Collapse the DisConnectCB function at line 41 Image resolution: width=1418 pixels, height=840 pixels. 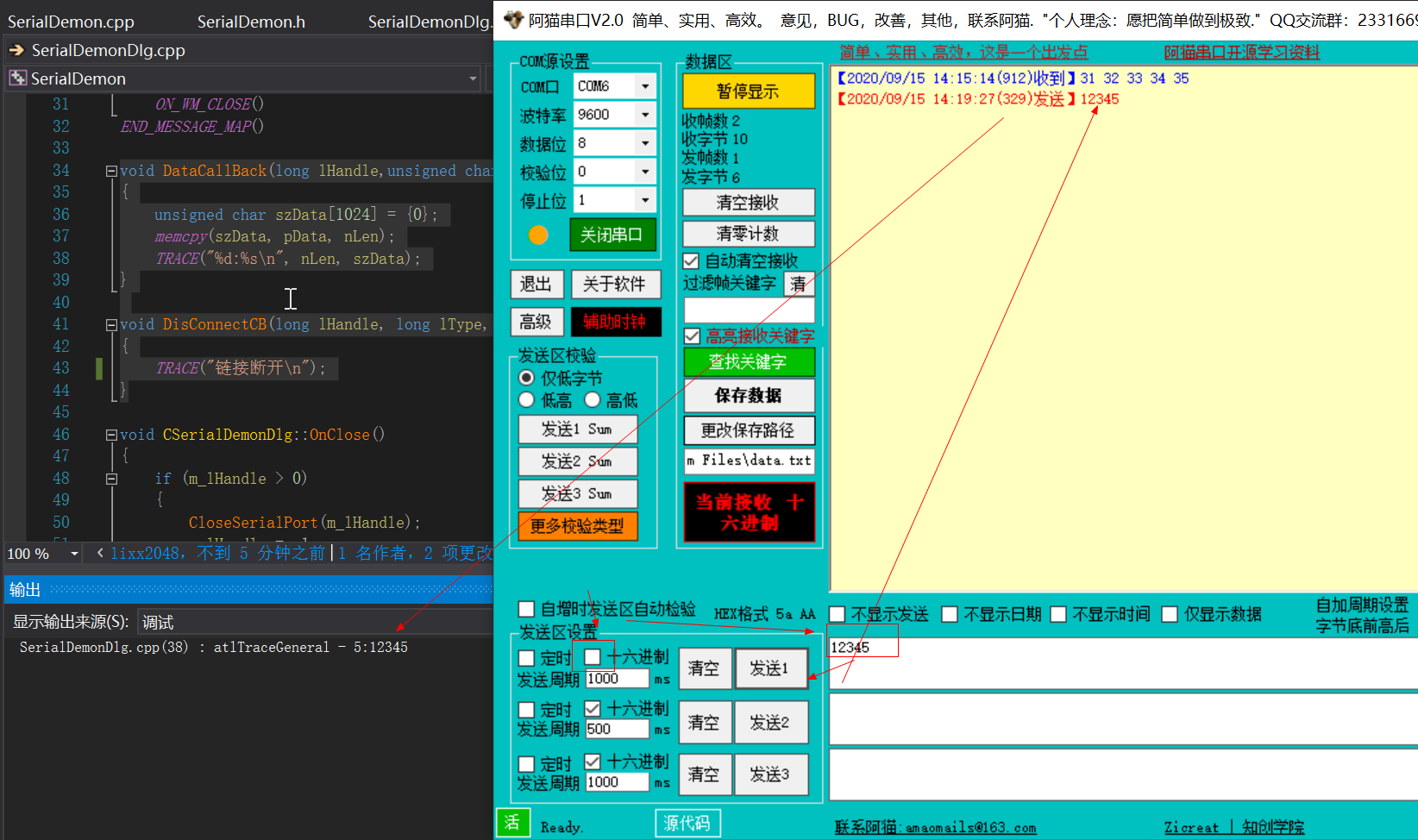tap(111, 324)
